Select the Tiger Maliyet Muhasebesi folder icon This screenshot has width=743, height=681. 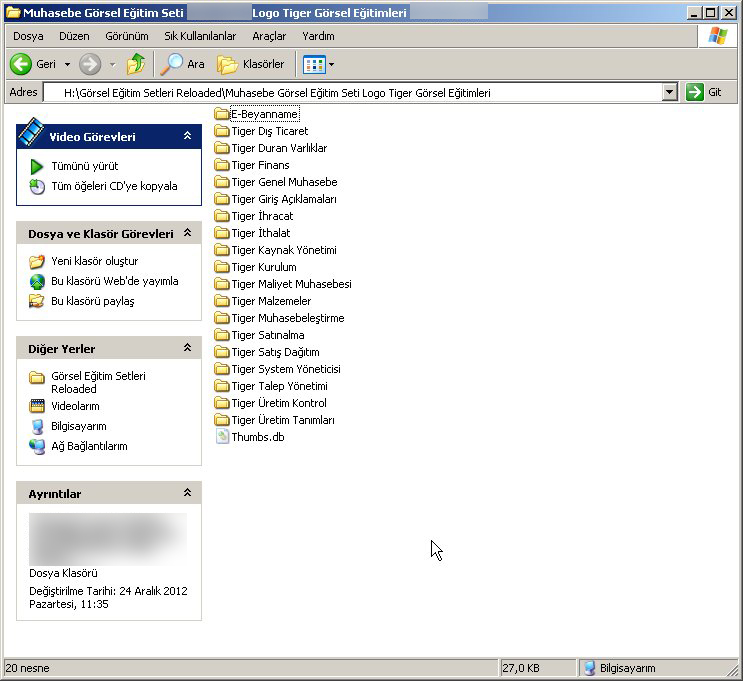(x=221, y=284)
